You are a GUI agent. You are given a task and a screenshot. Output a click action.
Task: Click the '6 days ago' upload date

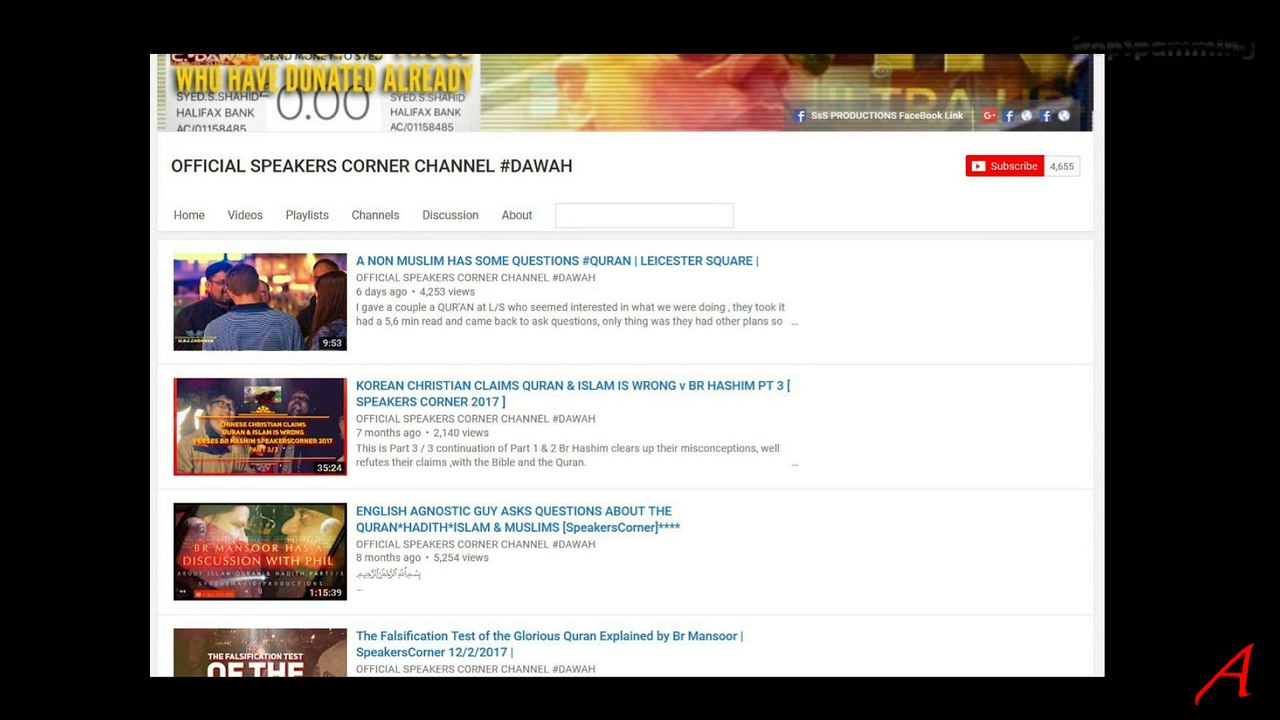[381, 292]
